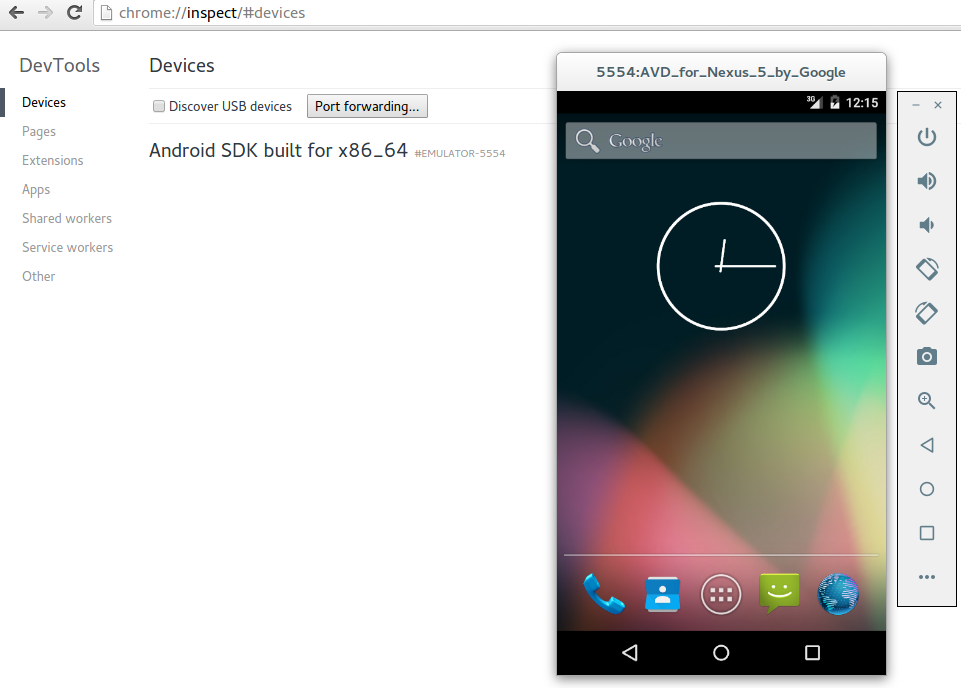Lower volume with the emulator volume down icon

[x=927, y=225]
